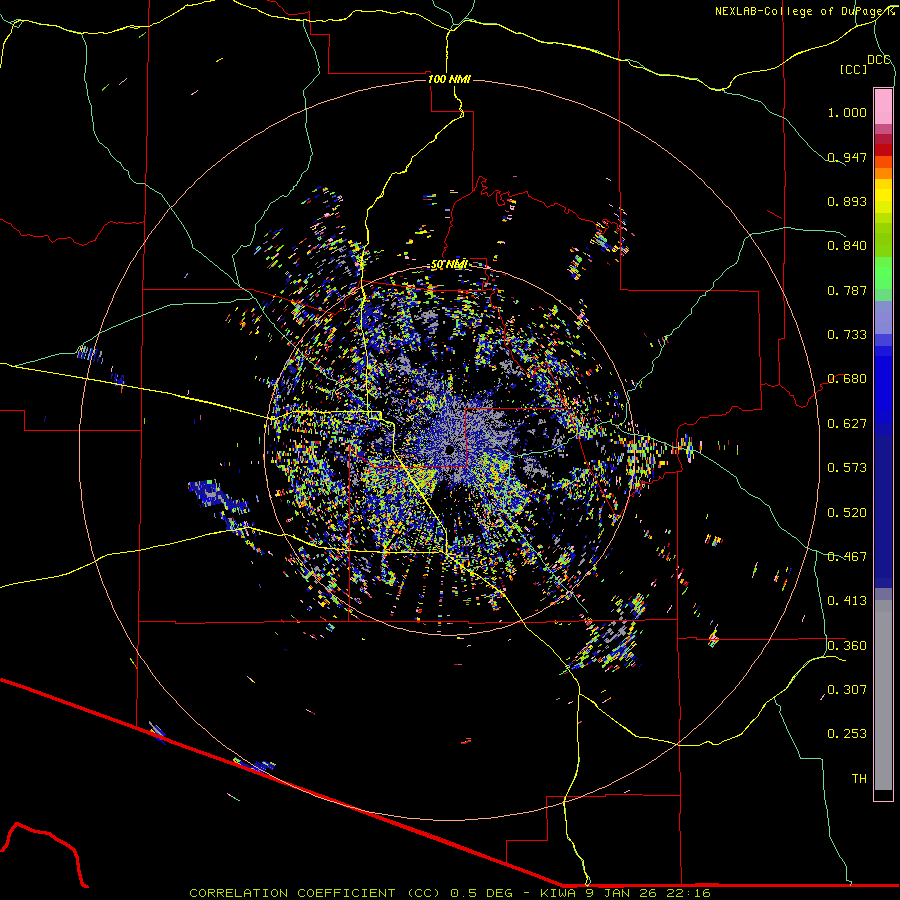Click the 50 NMI range ring label
900x900 pixels.
pos(449,265)
